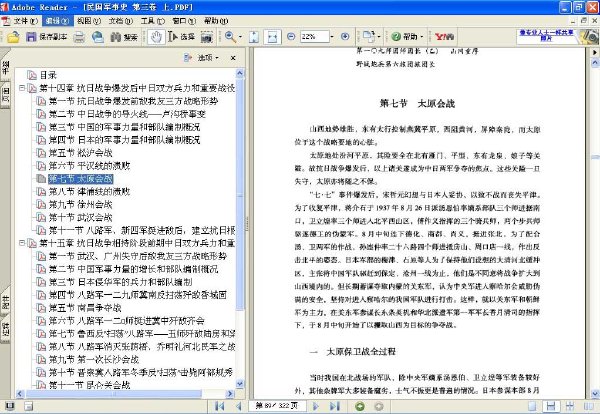Viewport: 600px width, 414px height.
Task: Collapse the 第十五章 bookmark branch
Action: (x=22, y=243)
